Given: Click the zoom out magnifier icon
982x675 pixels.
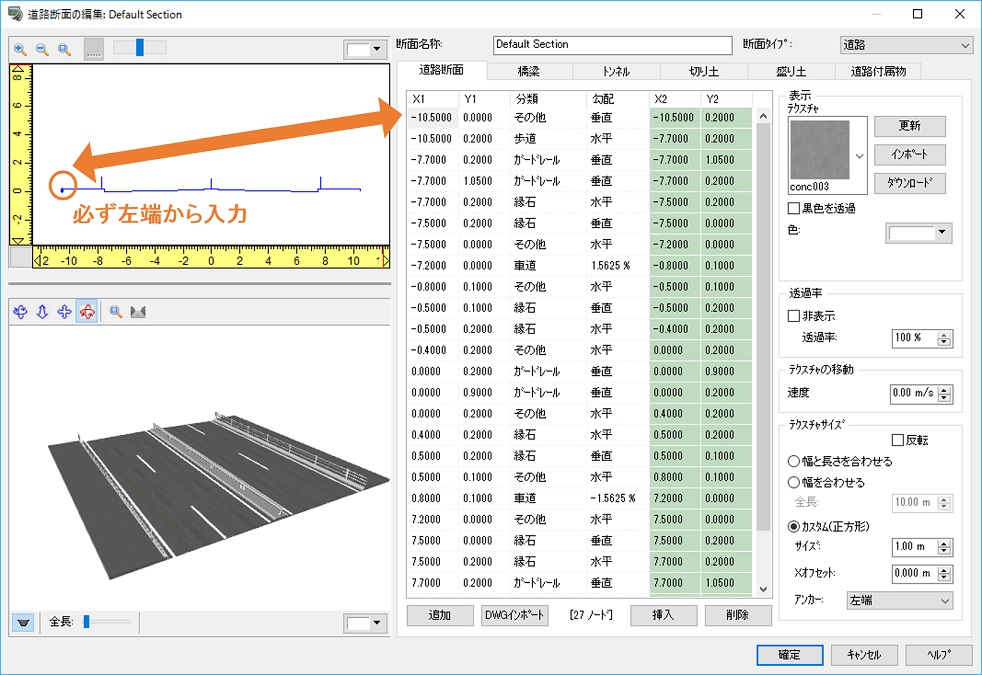Looking at the screenshot, I should tap(42, 48).
